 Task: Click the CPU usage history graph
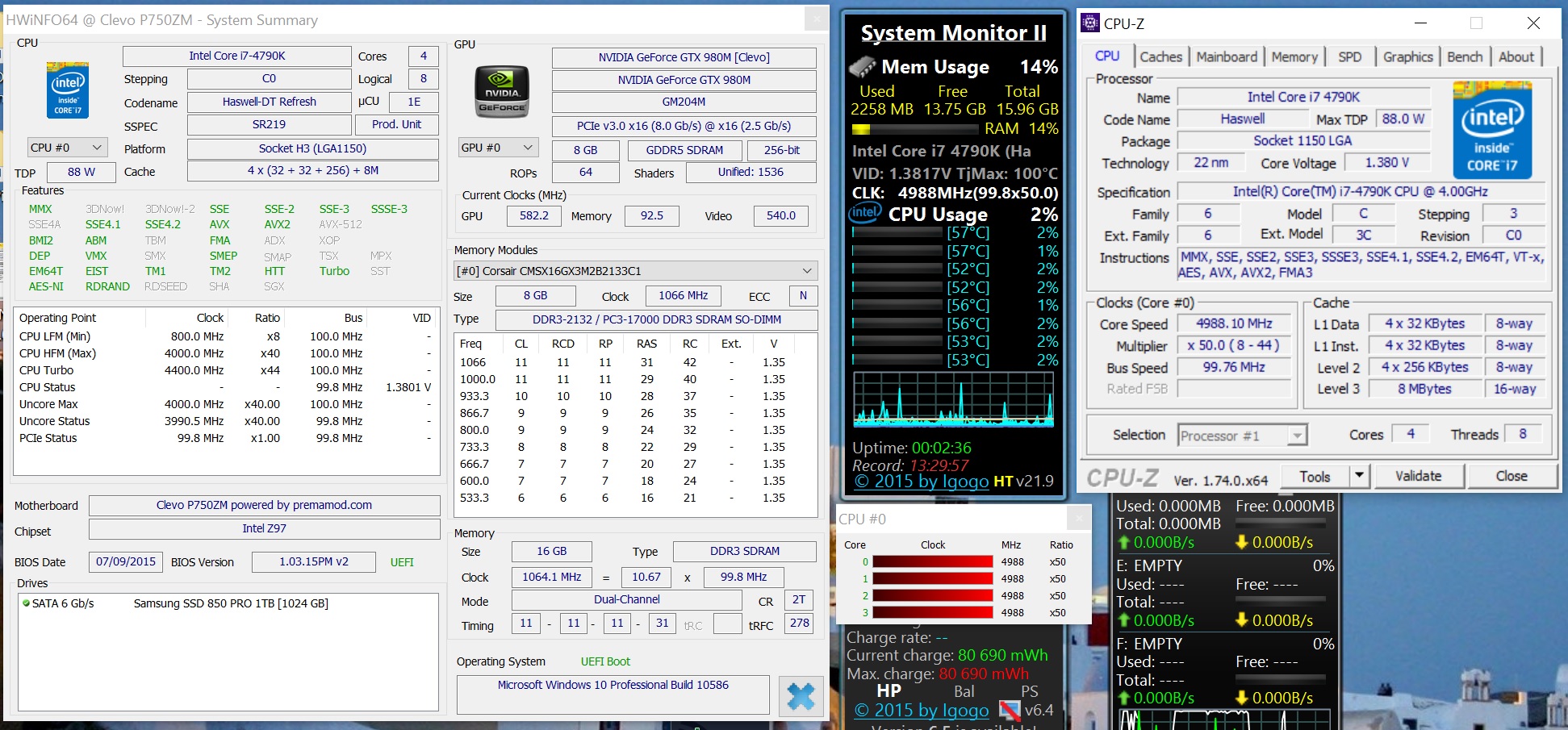click(x=953, y=400)
